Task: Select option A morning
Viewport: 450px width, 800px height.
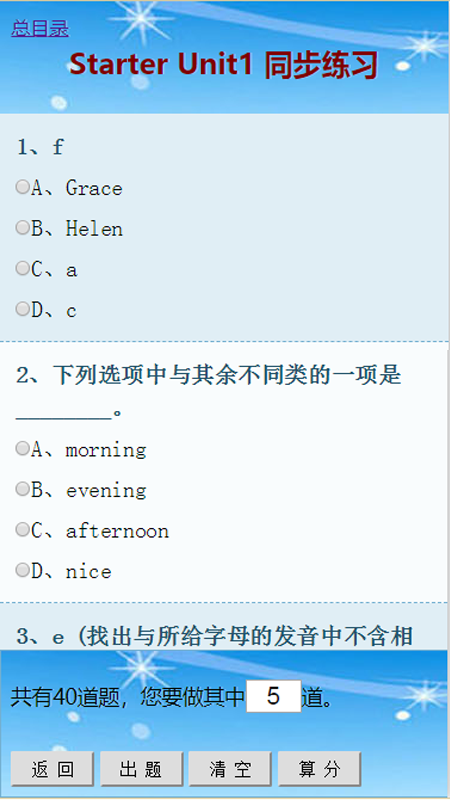Action: 22,448
